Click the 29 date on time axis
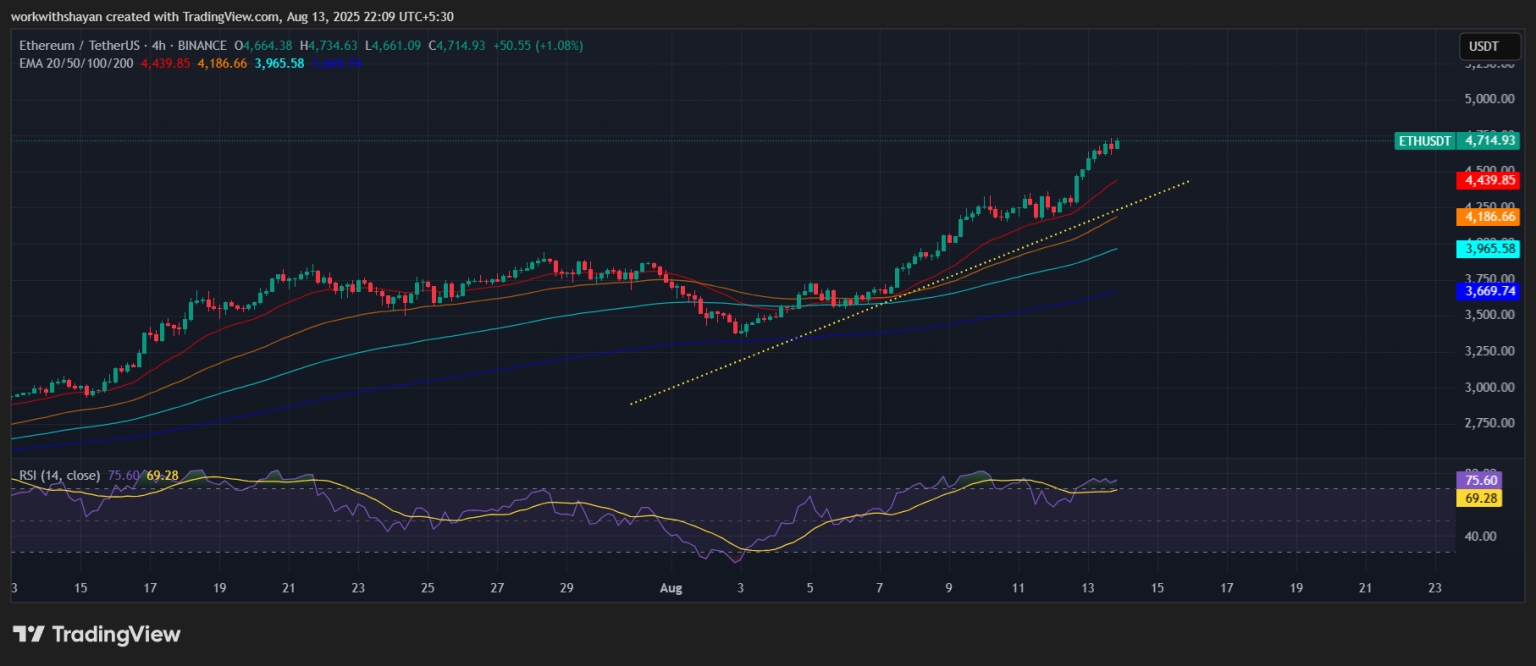 566,588
